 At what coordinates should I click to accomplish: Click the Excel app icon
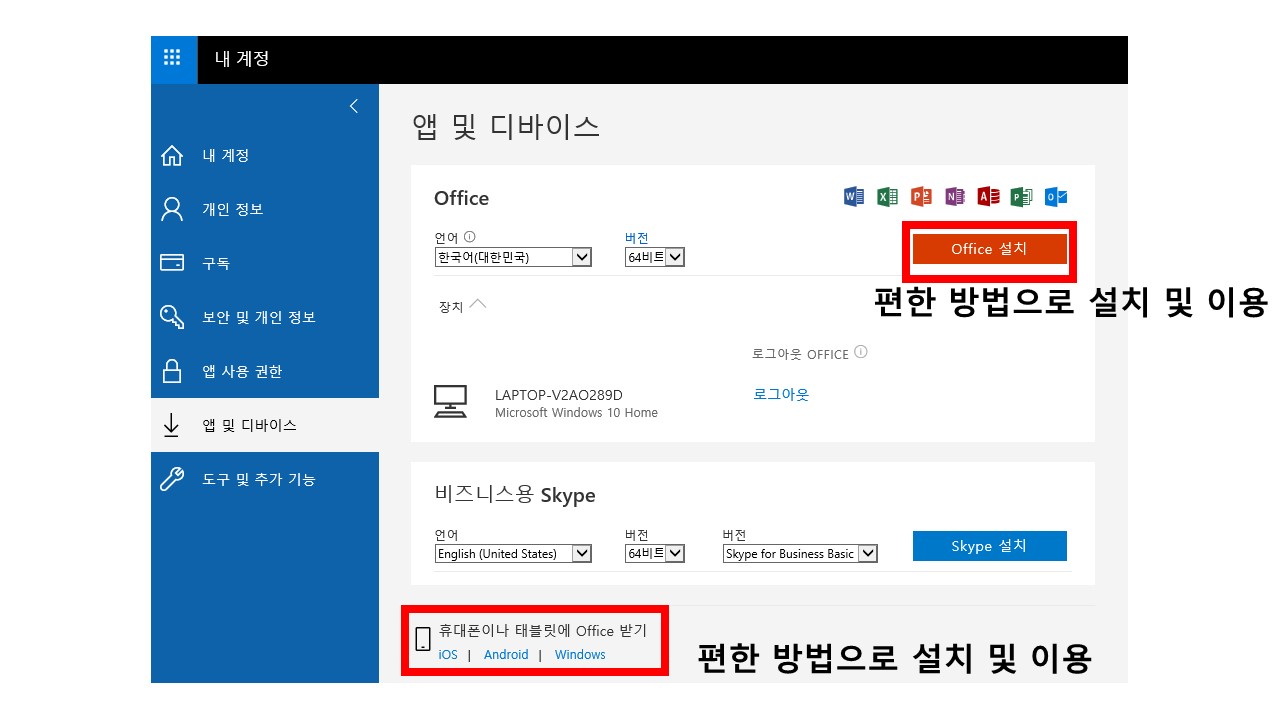[x=887, y=197]
